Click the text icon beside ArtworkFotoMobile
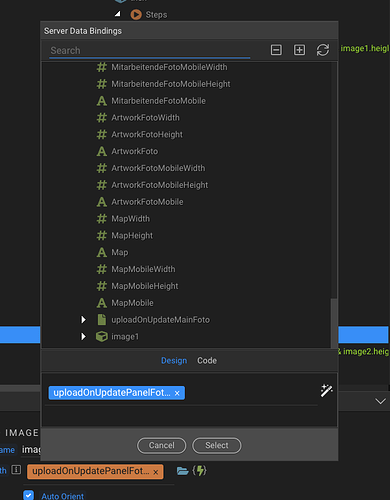Viewport: 390px width, 500px height. coord(102,202)
